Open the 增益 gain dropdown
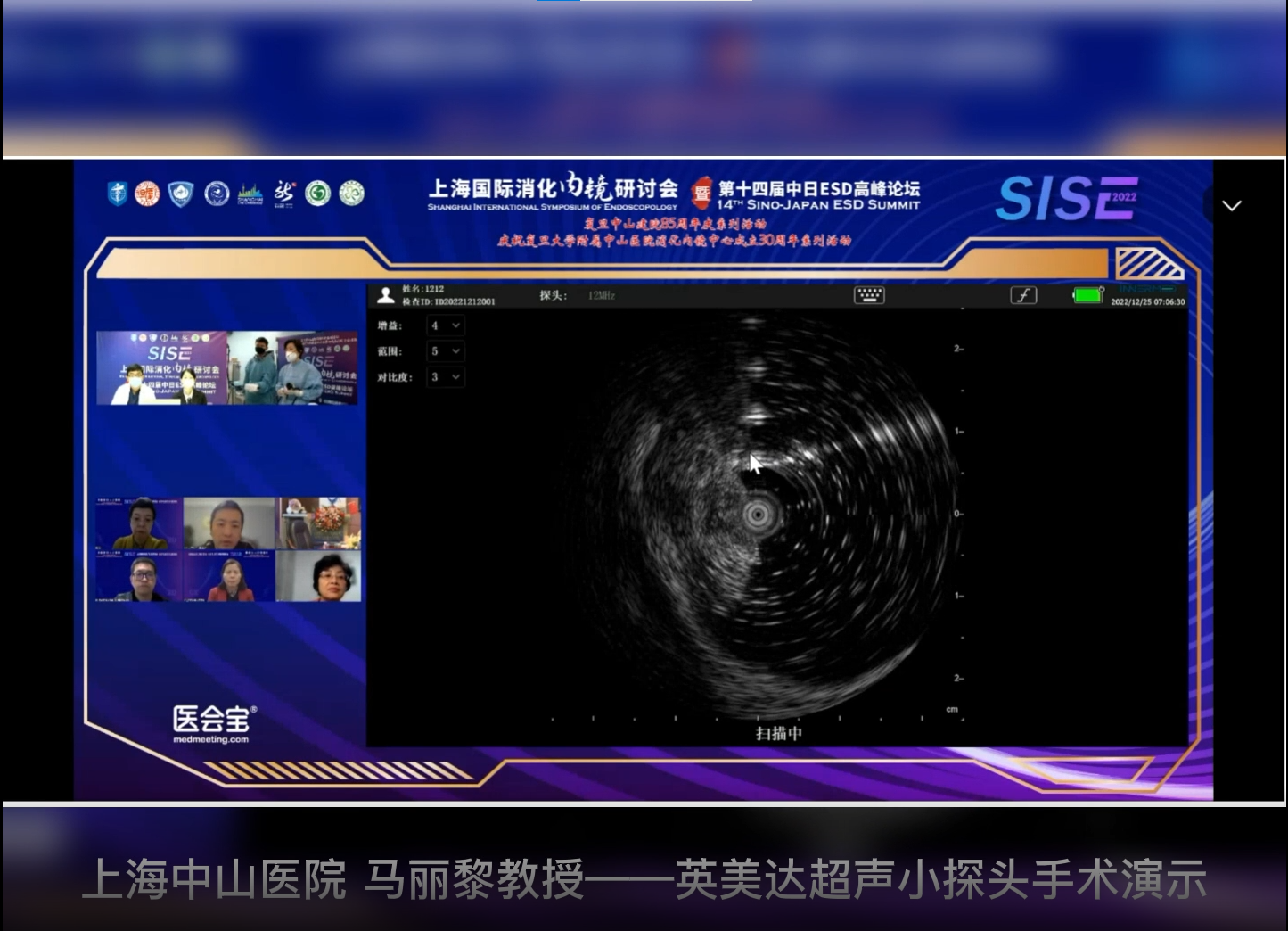This screenshot has width=1288, height=931. pos(446,325)
